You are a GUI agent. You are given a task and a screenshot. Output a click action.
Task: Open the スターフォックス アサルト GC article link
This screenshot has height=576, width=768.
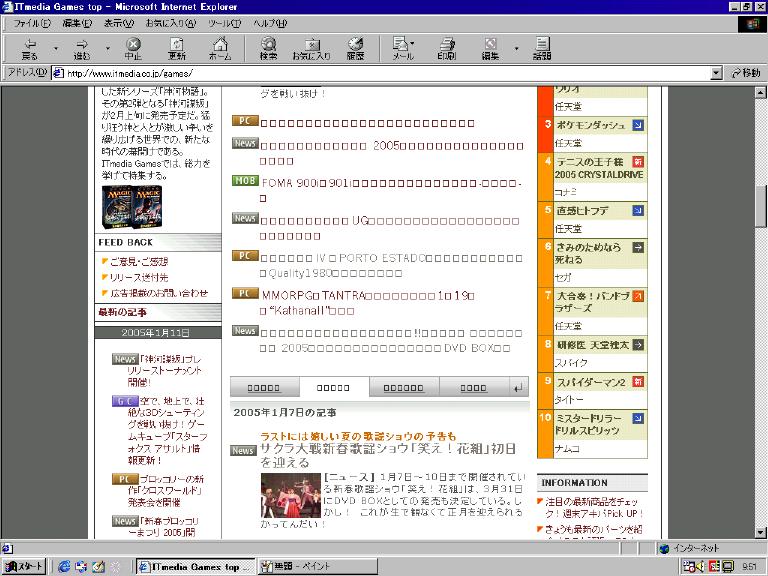coord(168,431)
